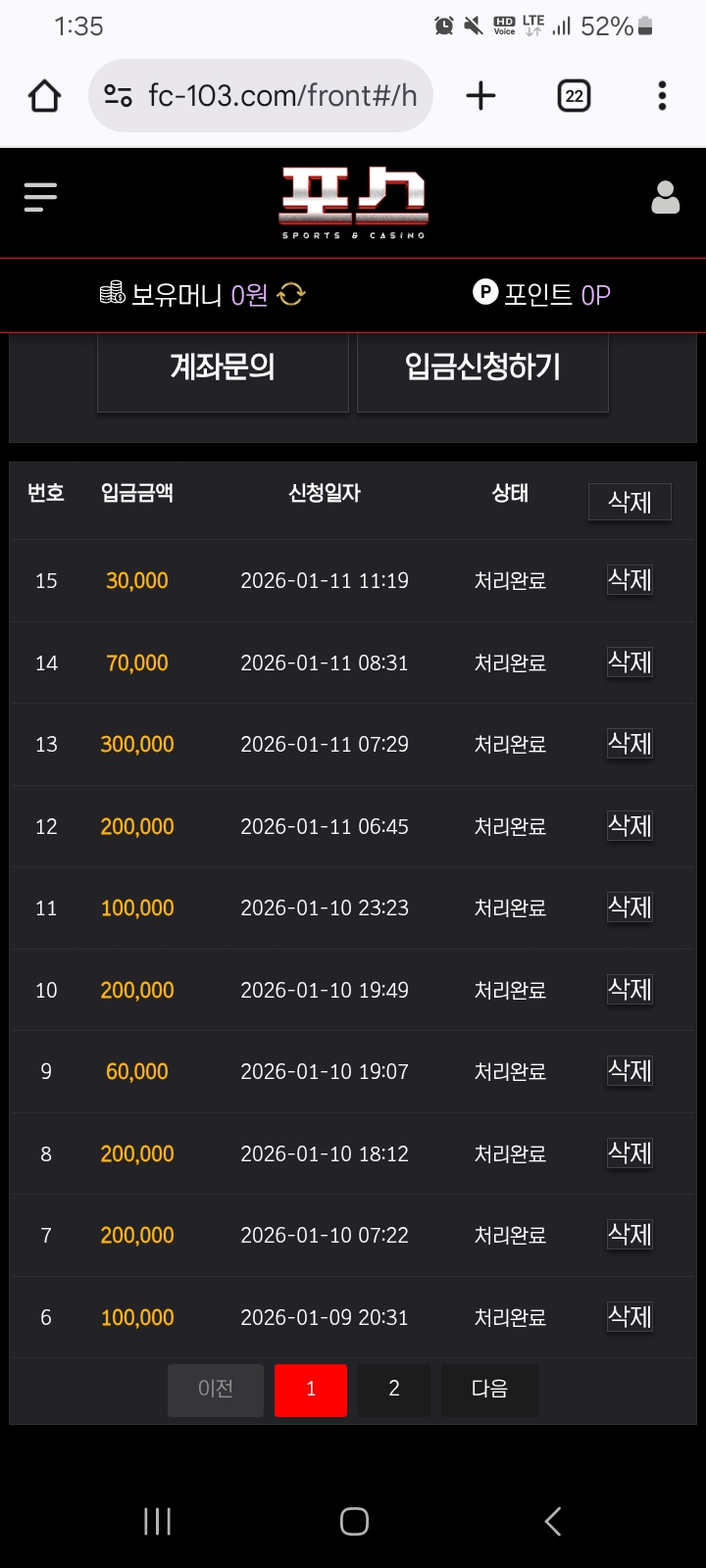
Task: Click the 다음 next page button
Action: click(x=489, y=1390)
